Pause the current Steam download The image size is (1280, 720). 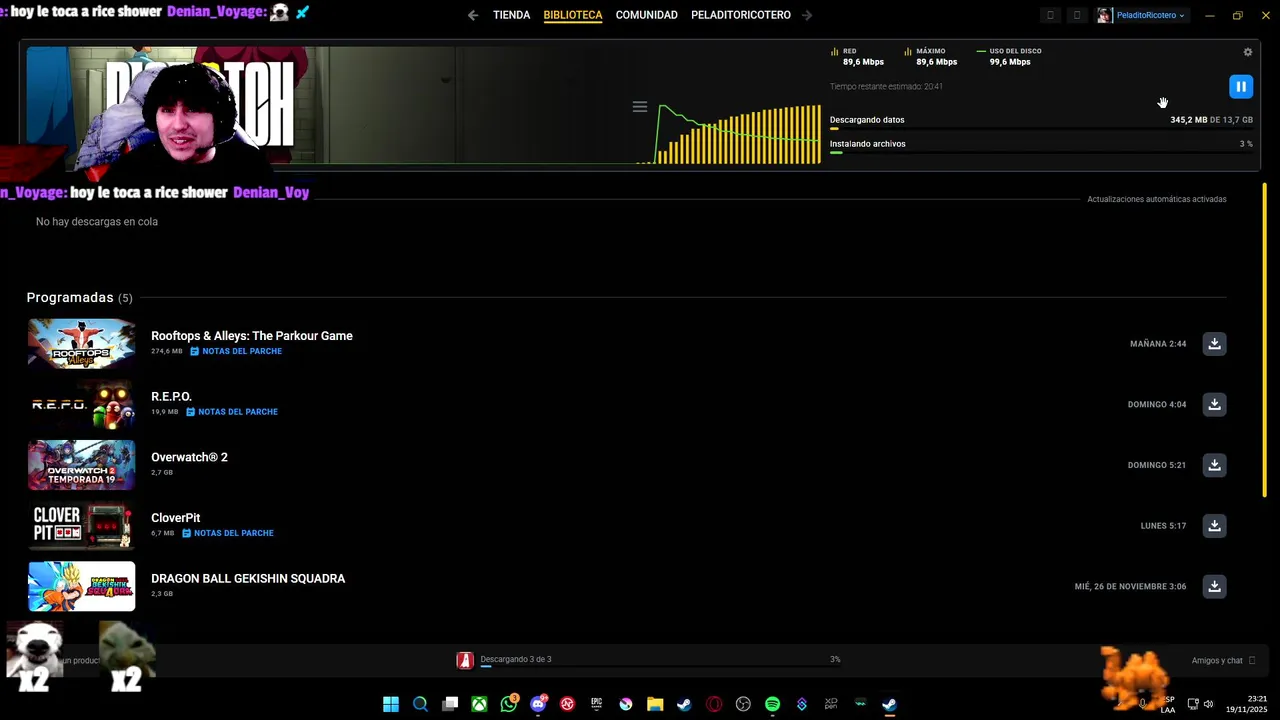[x=1240, y=87]
